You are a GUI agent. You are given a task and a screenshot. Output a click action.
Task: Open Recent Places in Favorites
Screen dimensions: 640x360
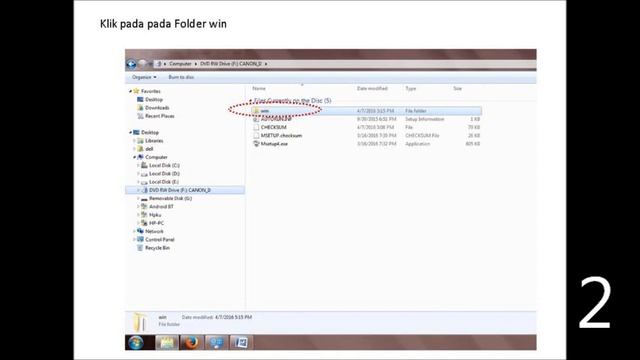pos(159,116)
